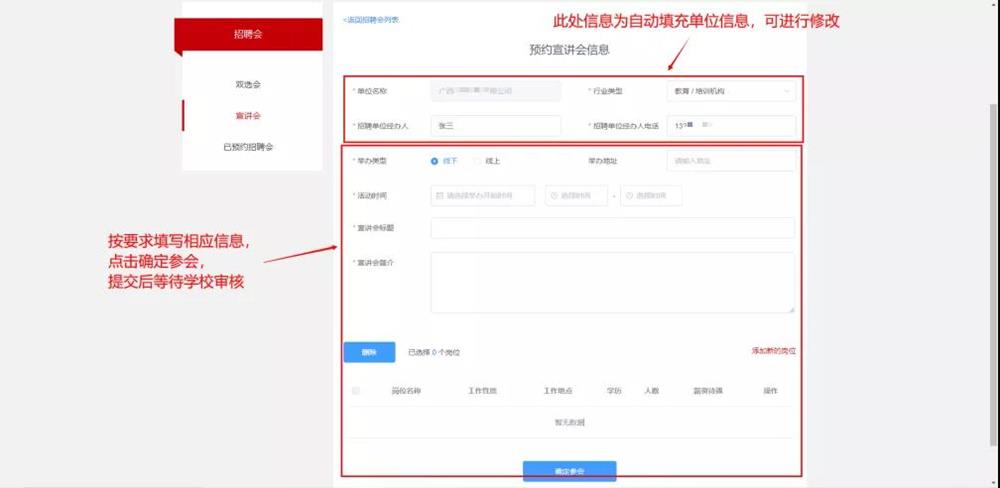This screenshot has height=488, width=1000.
Task: Tick the select-all checkbox in the table header
Action: 355,391
